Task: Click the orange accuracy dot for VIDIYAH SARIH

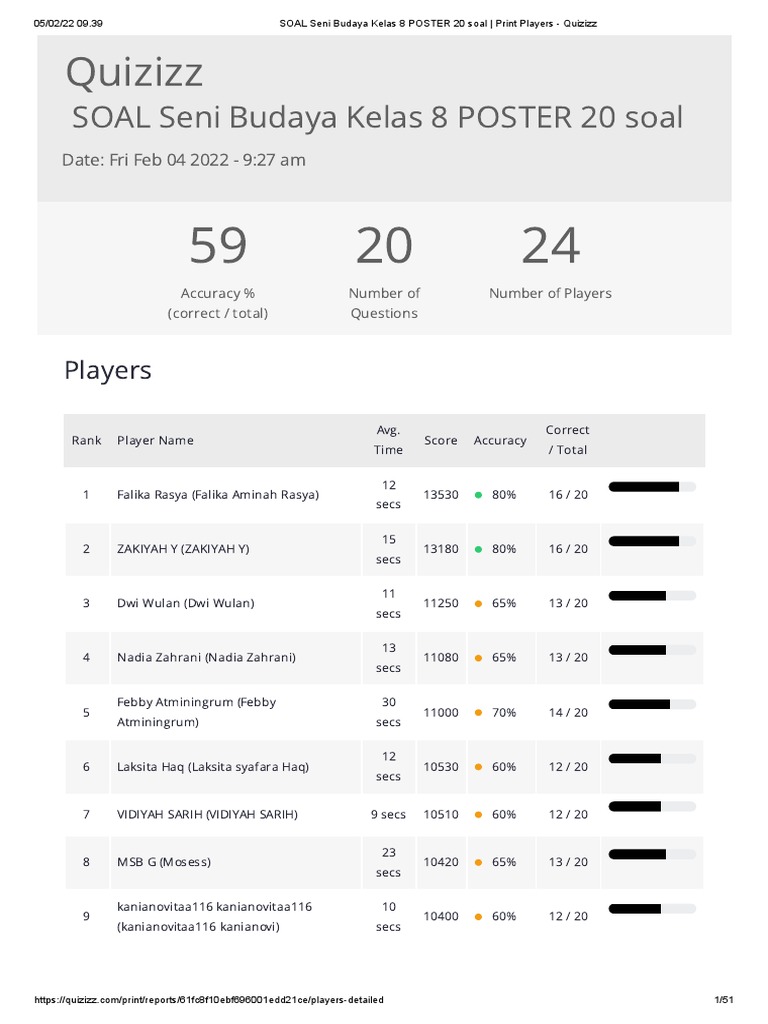Action: tap(478, 815)
